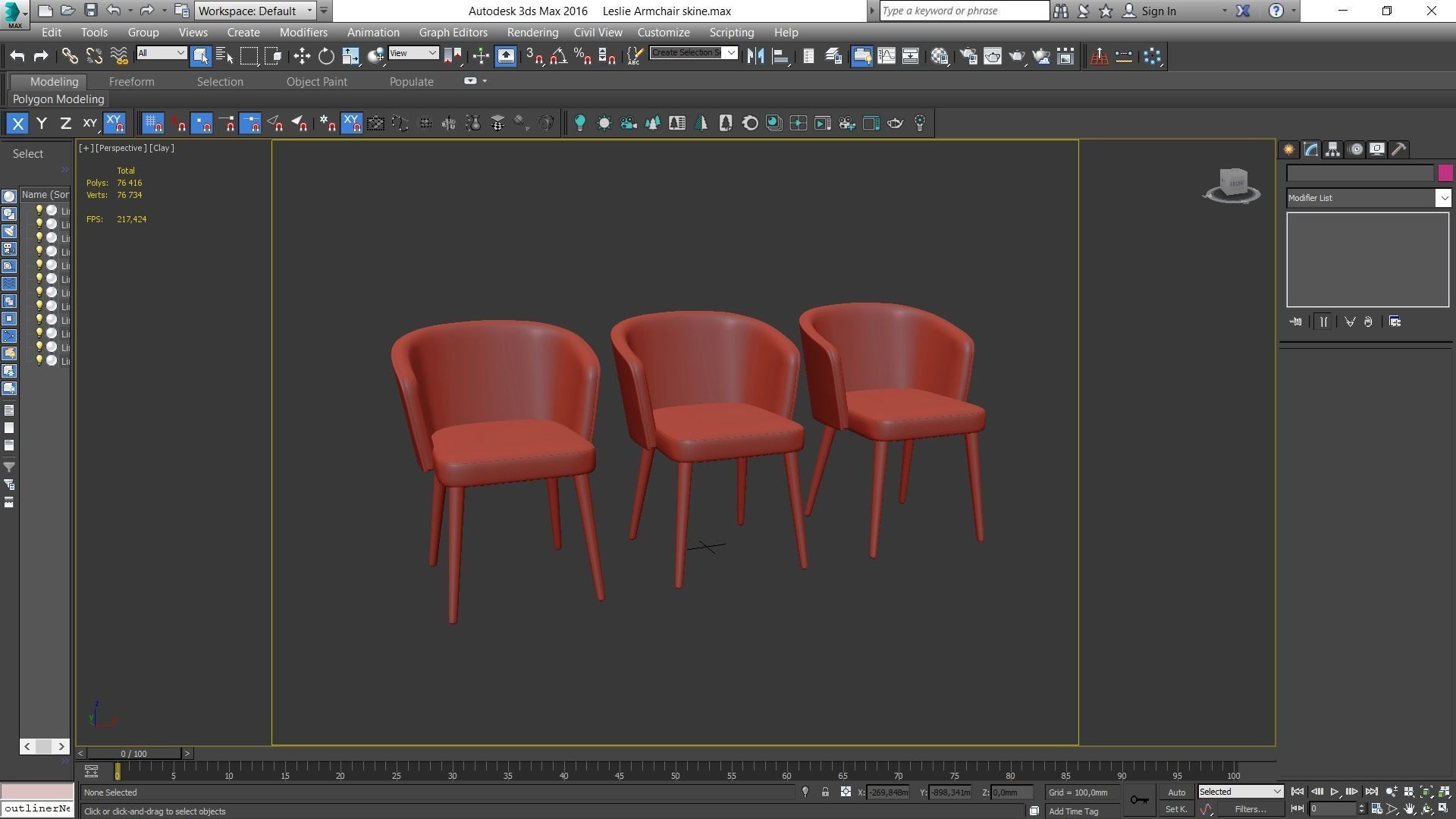Toggle Window/Crossing selection mode
The image size is (1456, 819).
(274, 56)
